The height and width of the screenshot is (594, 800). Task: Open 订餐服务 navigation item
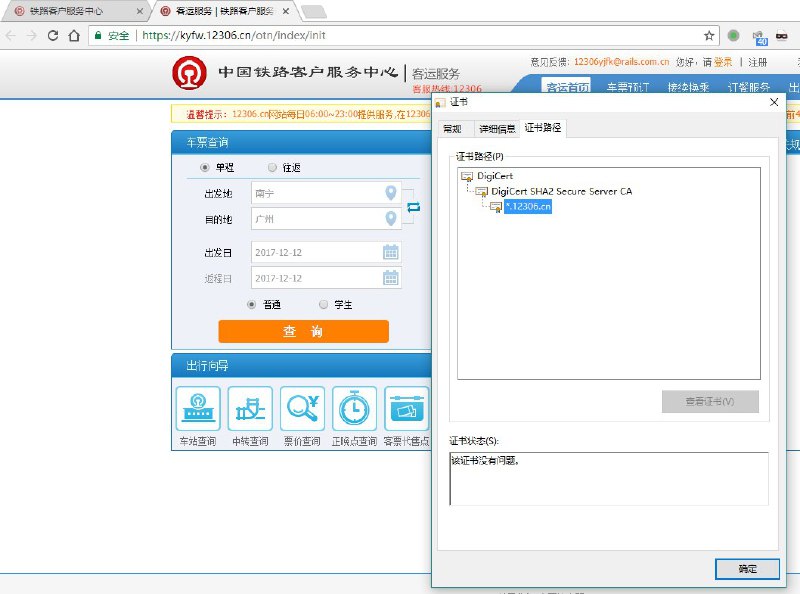[x=748, y=87]
